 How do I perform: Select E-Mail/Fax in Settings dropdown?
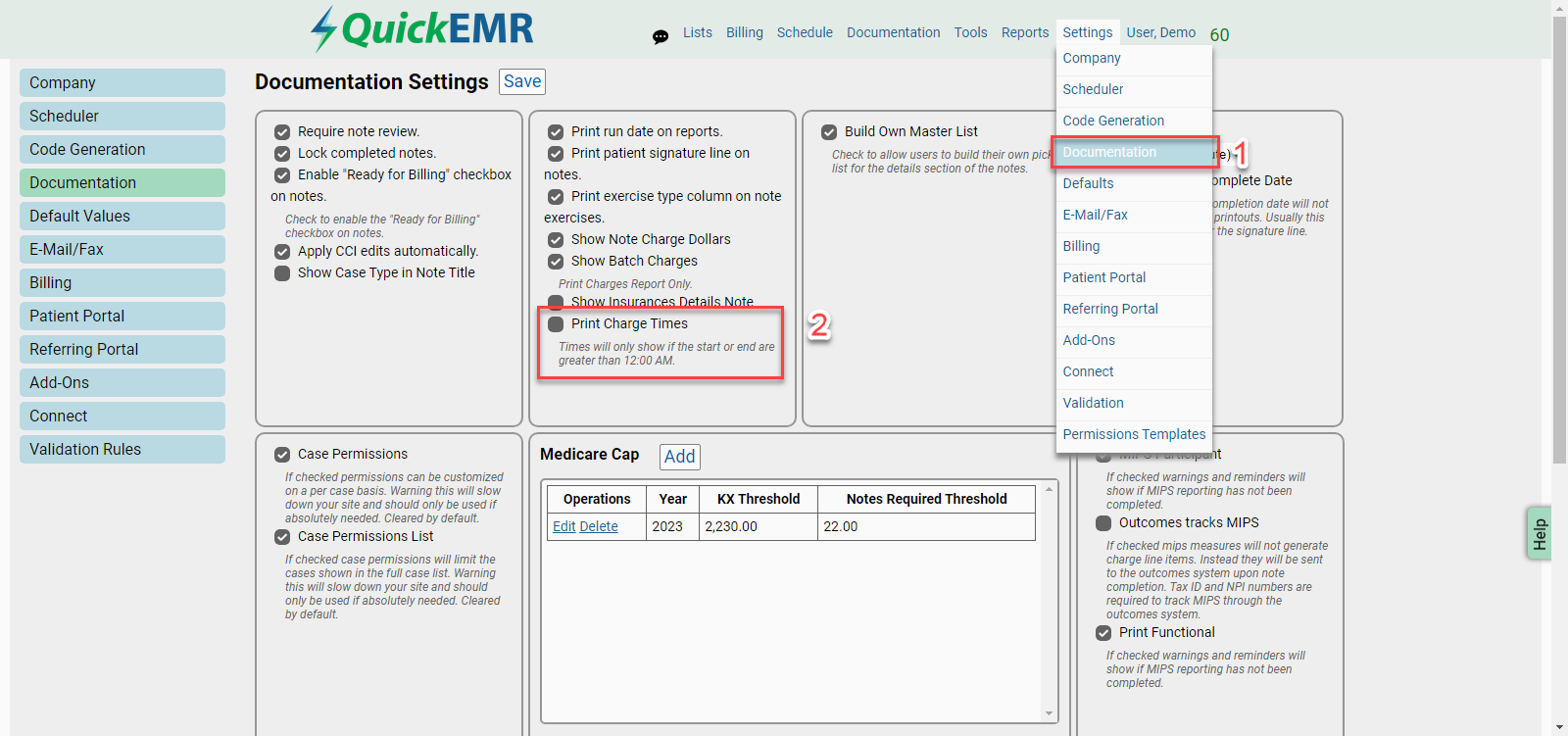click(1134, 216)
